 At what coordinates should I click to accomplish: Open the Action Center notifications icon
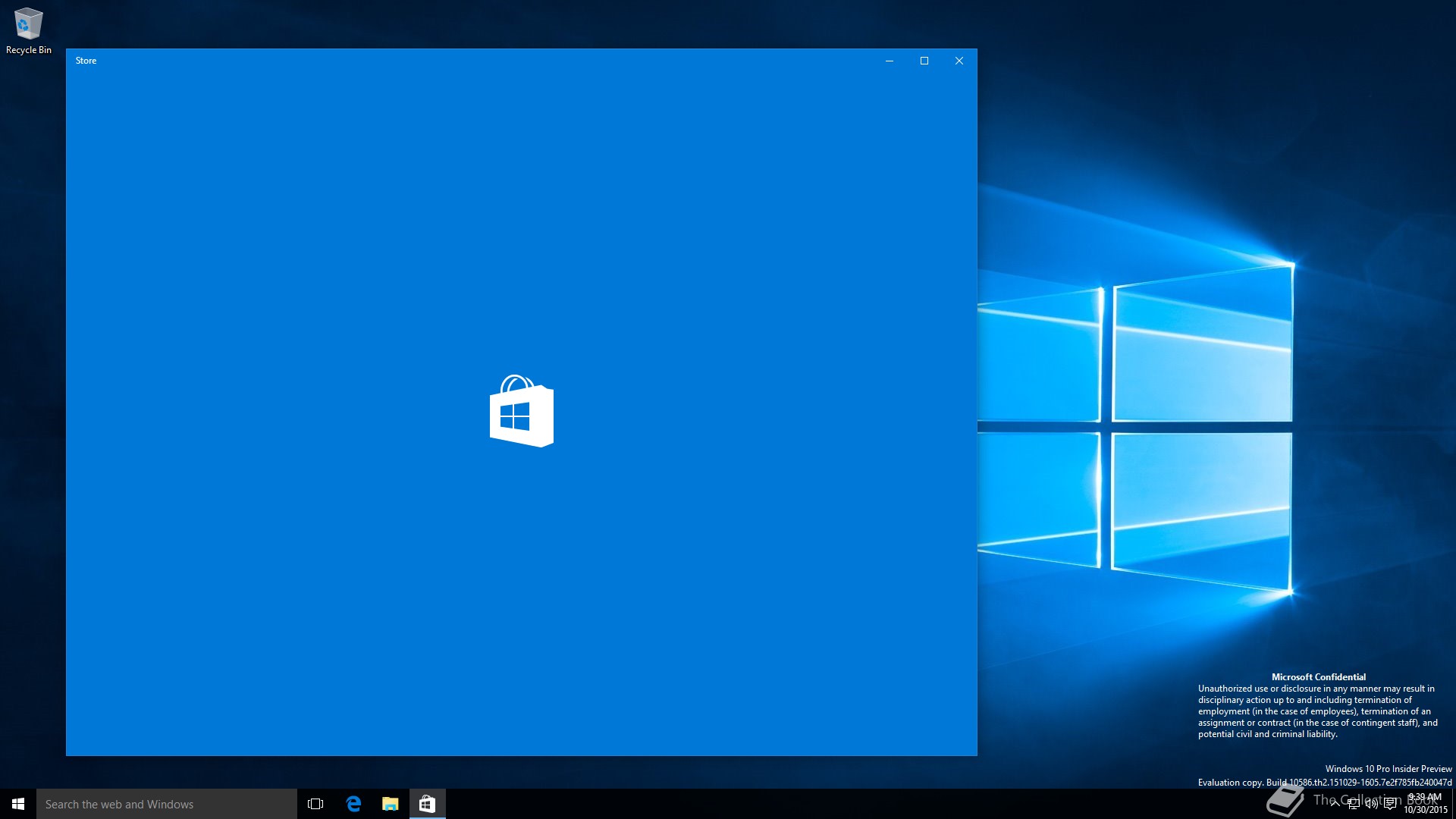click(1390, 804)
